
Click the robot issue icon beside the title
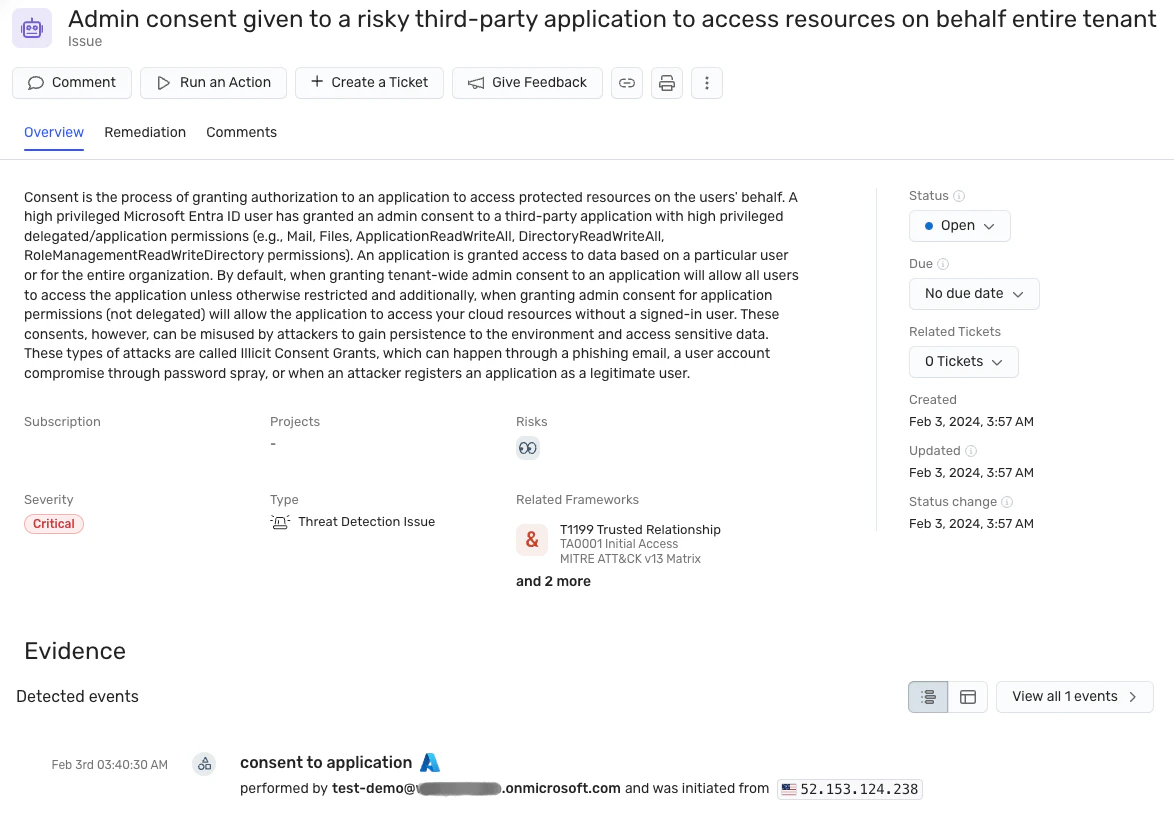pos(32,28)
